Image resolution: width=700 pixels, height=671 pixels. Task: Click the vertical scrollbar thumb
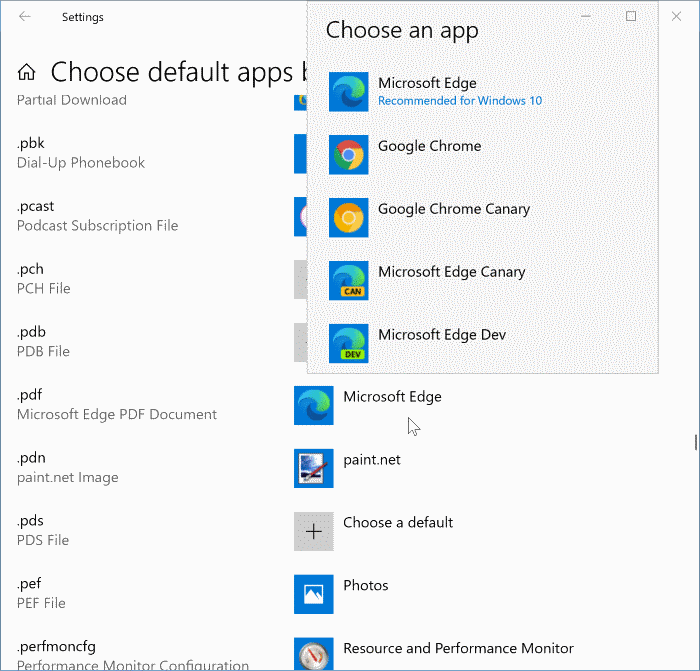696,442
